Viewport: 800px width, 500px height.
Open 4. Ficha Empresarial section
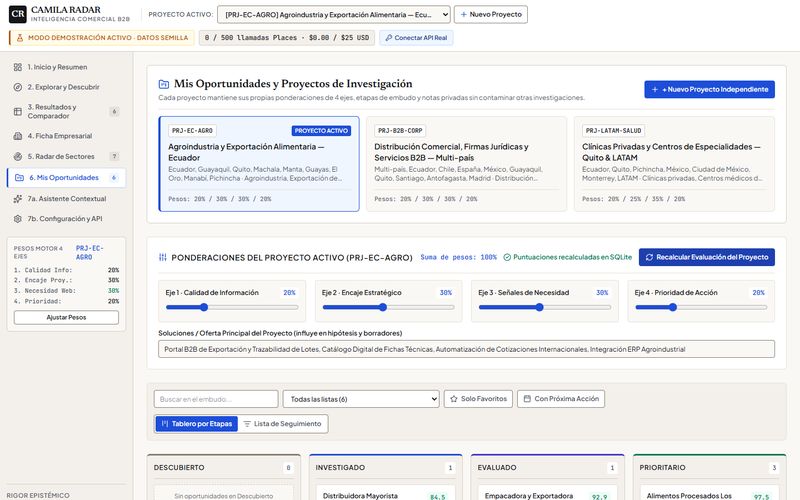tap(66, 136)
